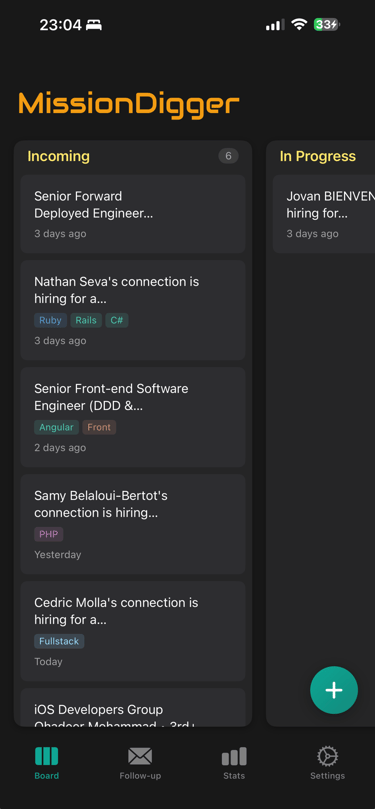Tap the Wi-Fi status icon
The height and width of the screenshot is (809, 375).
point(299,24)
